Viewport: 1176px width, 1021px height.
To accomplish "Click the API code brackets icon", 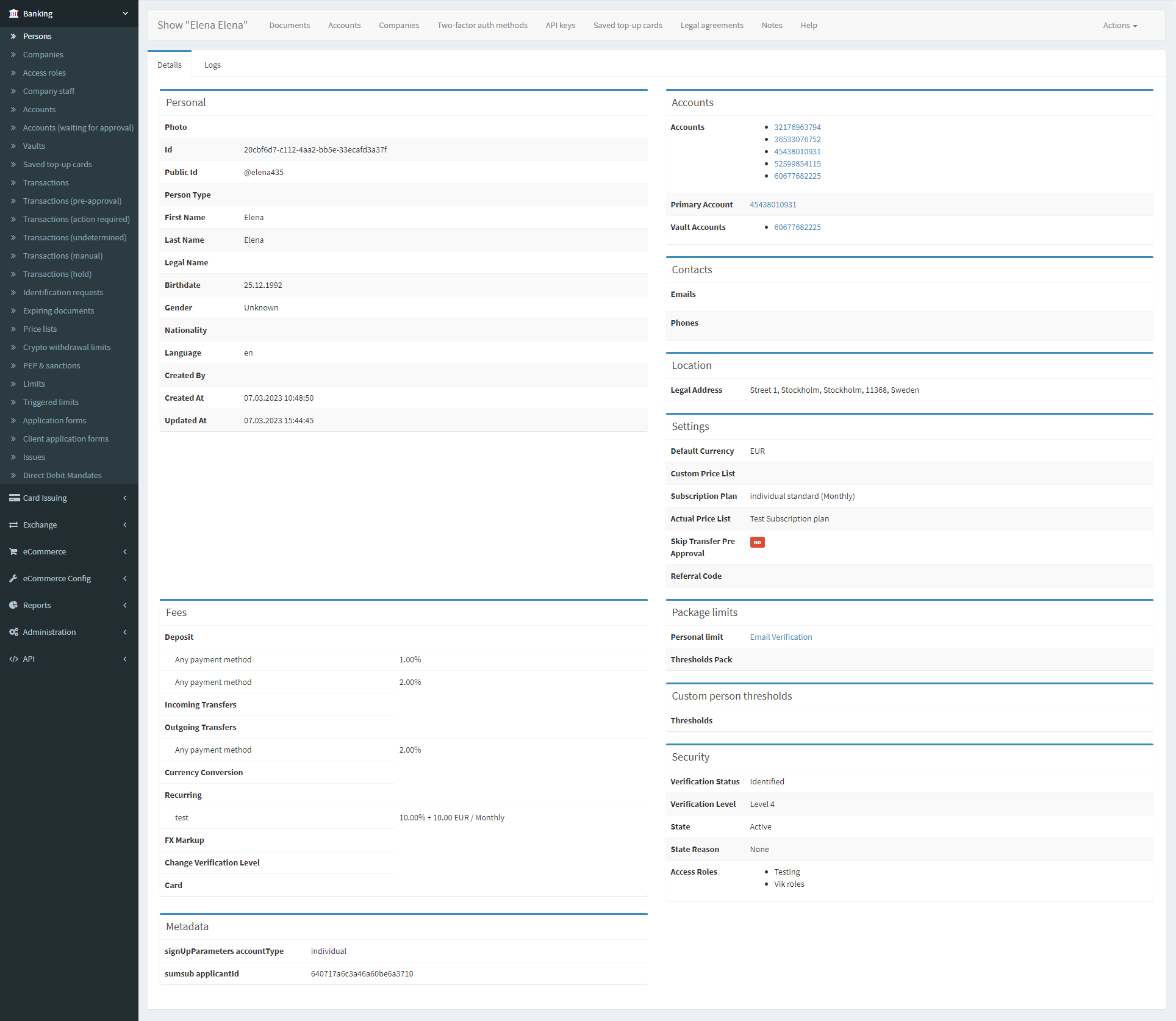I will 13,659.
